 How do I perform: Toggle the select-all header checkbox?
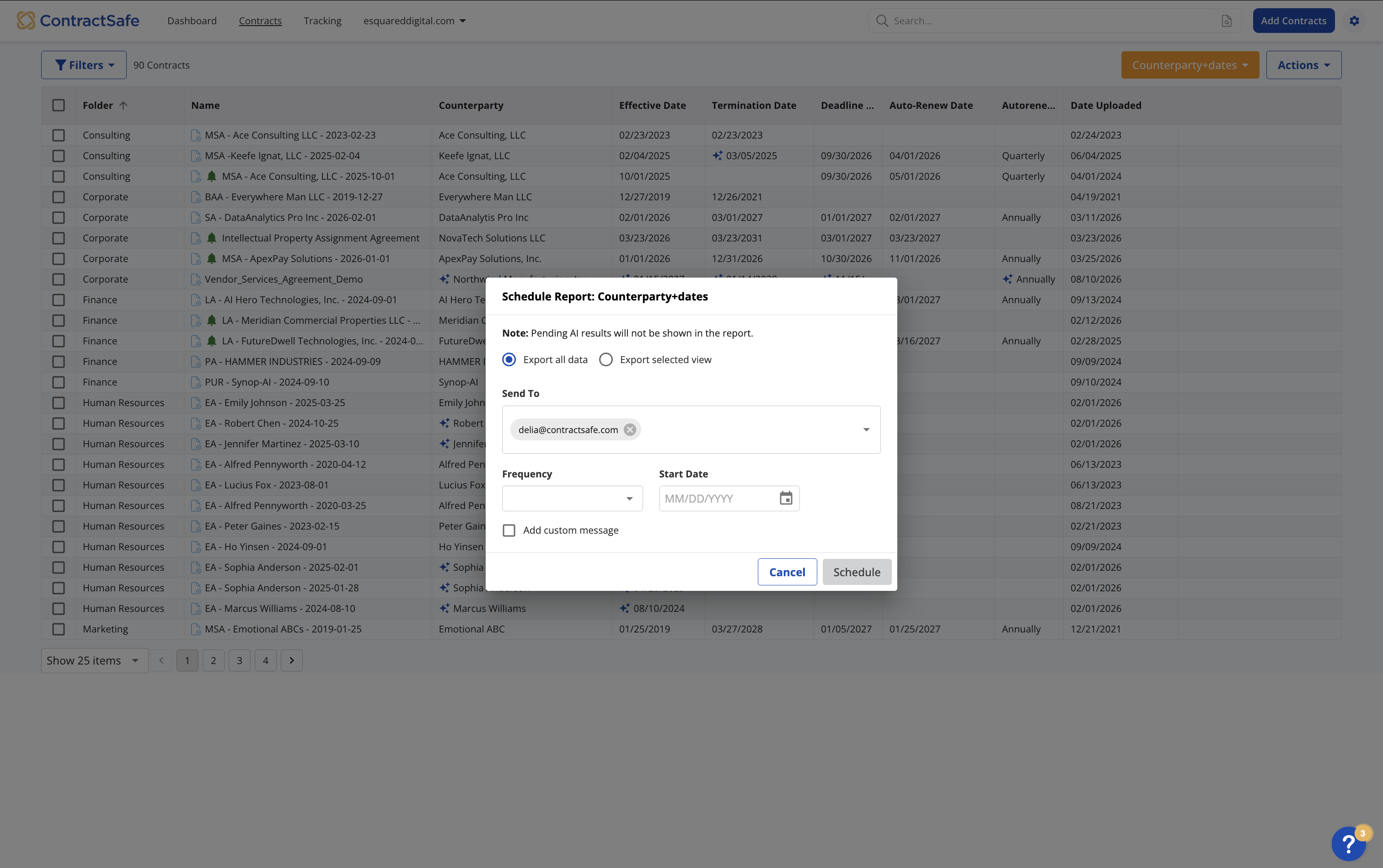pos(59,105)
